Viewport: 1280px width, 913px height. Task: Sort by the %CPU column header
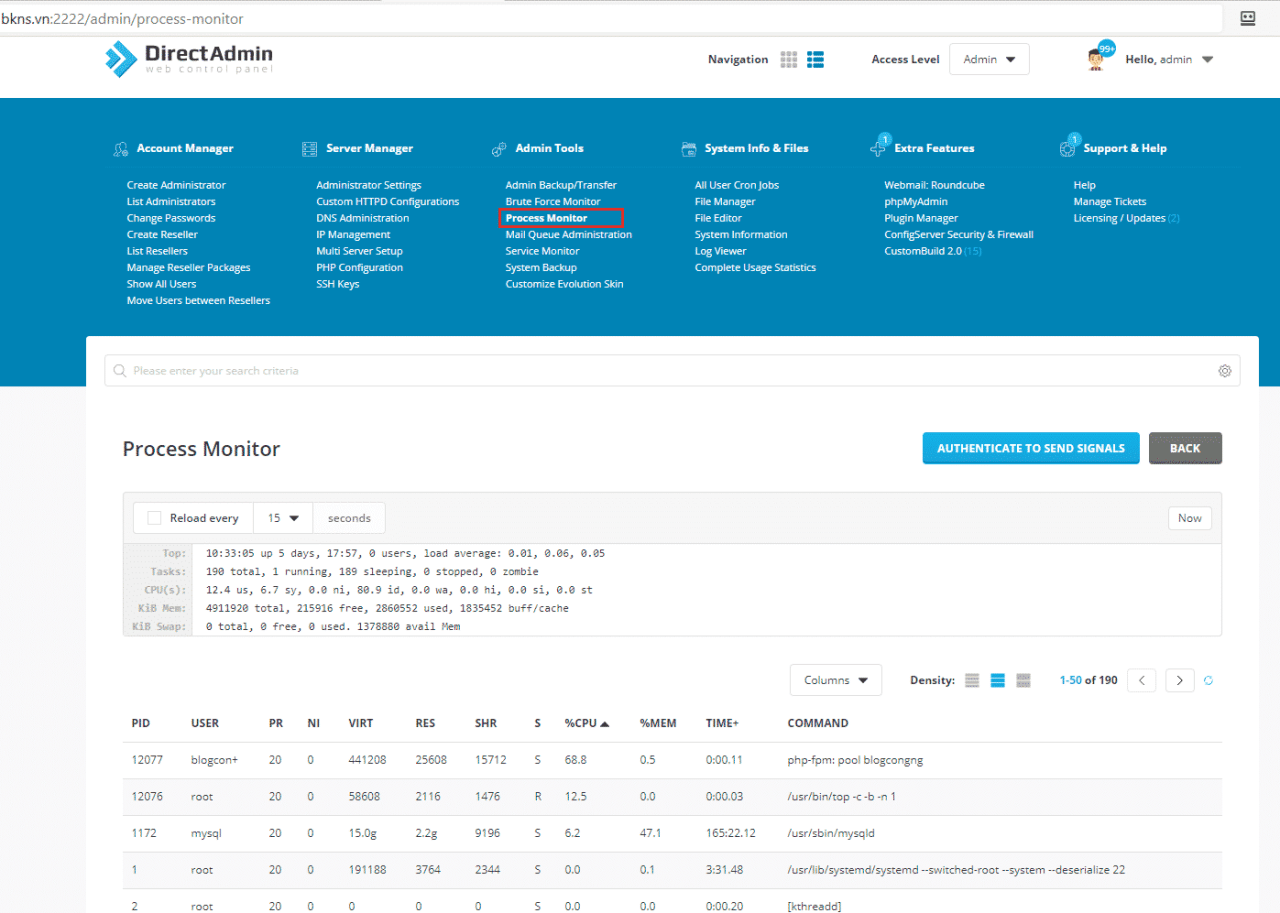point(586,723)
